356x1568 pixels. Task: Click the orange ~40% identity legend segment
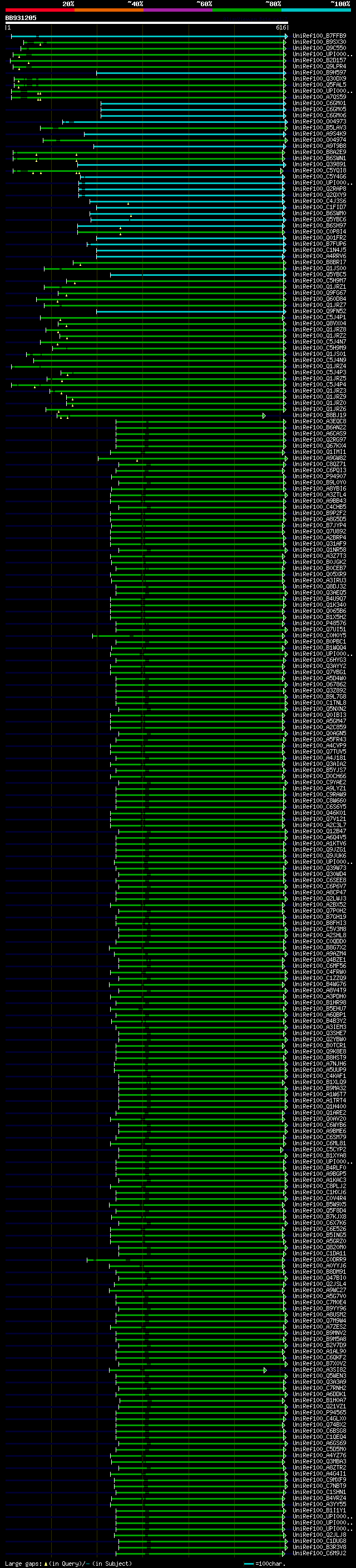coord(109,10)
